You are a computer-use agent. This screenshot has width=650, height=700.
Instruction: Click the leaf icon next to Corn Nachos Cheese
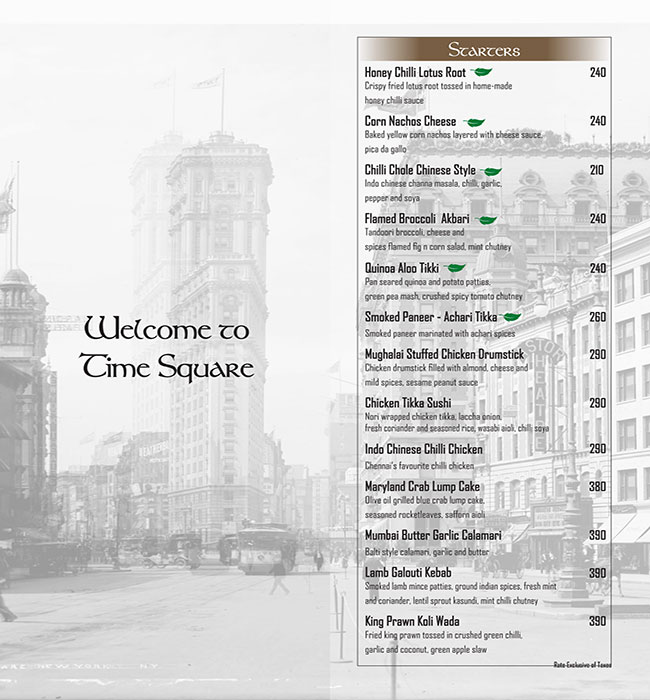click(475, 122)
